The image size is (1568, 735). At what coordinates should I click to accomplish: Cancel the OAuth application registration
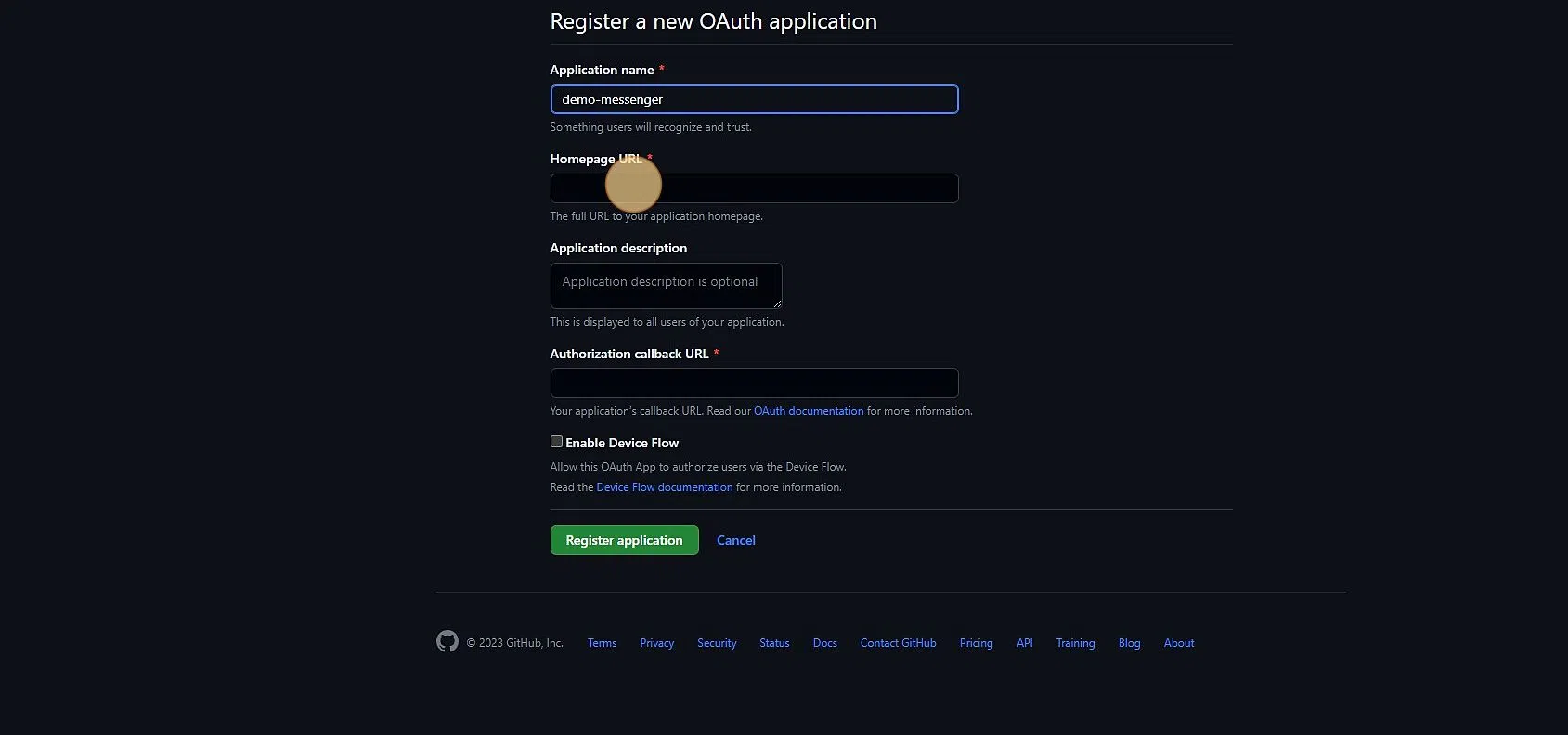(x=735, y=540)
